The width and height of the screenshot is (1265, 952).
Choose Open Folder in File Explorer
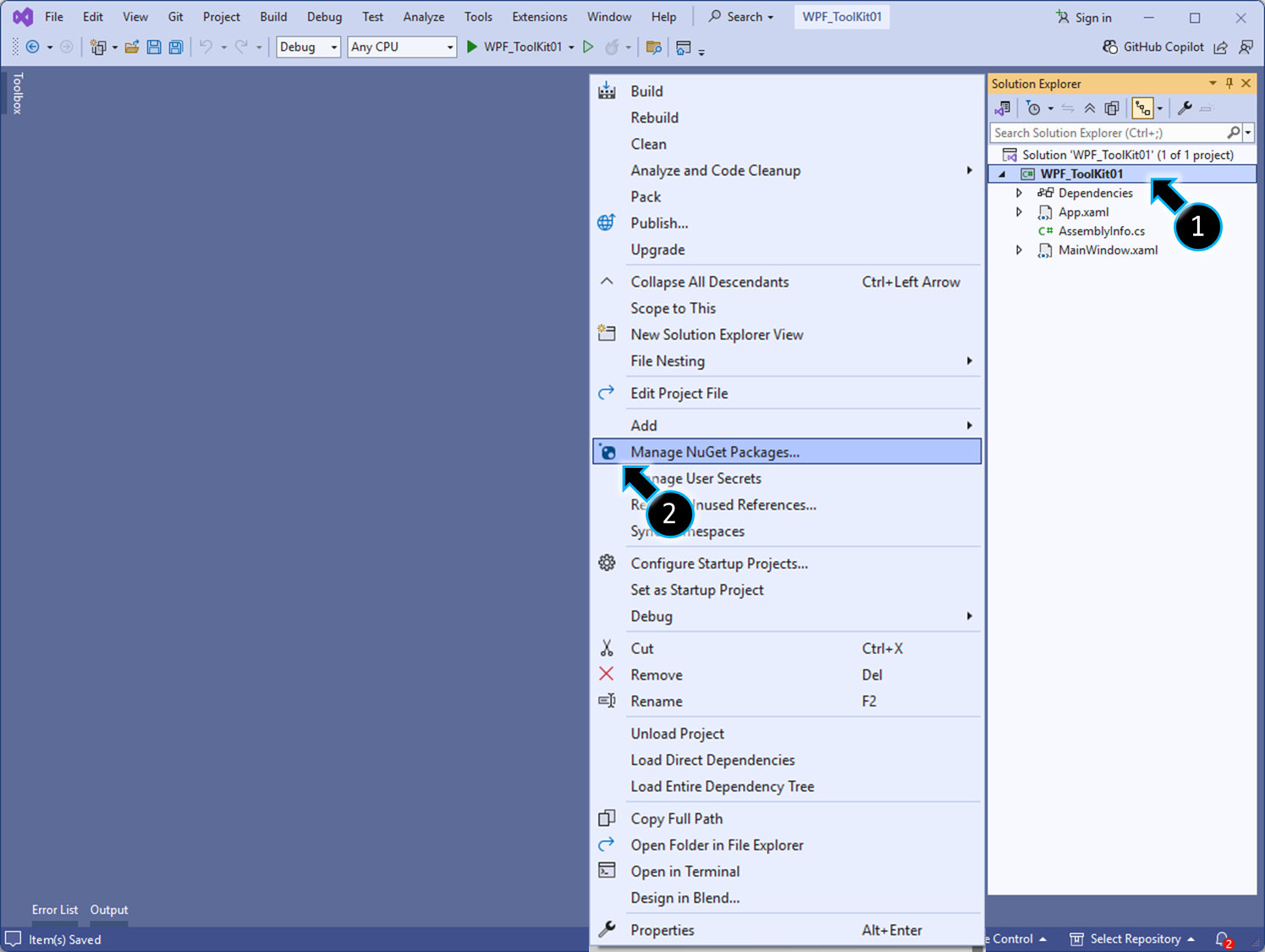coord(787,845)
